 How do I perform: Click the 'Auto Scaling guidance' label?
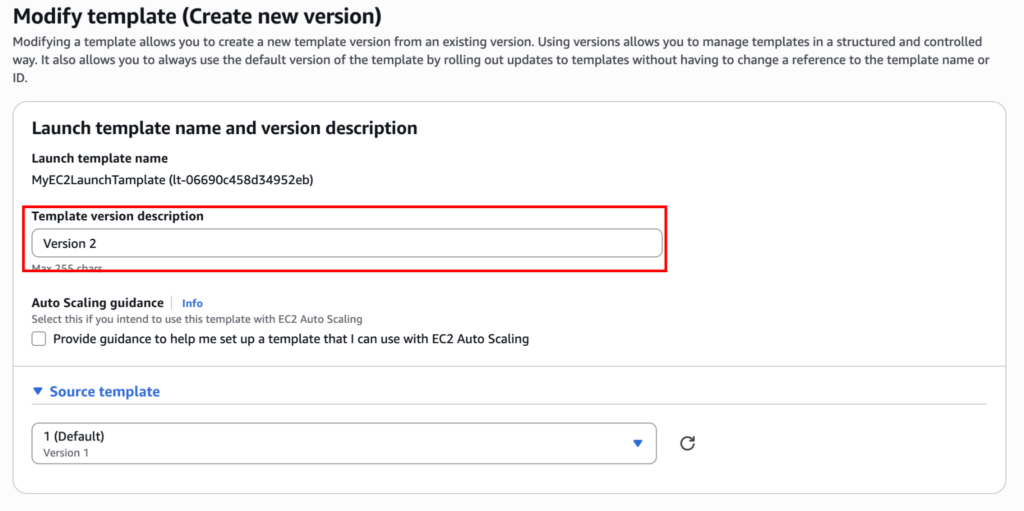tap(97, 303)
